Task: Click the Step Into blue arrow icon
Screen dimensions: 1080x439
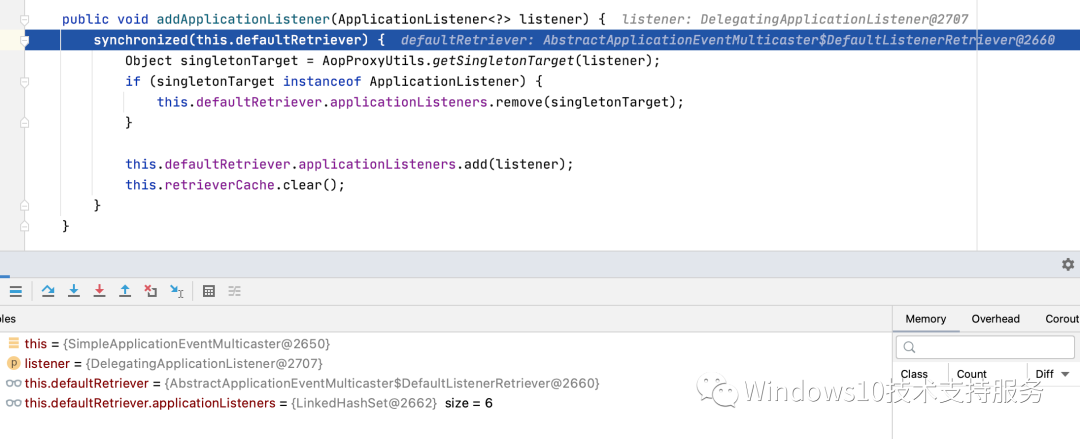Action: [x=74, y=292]
